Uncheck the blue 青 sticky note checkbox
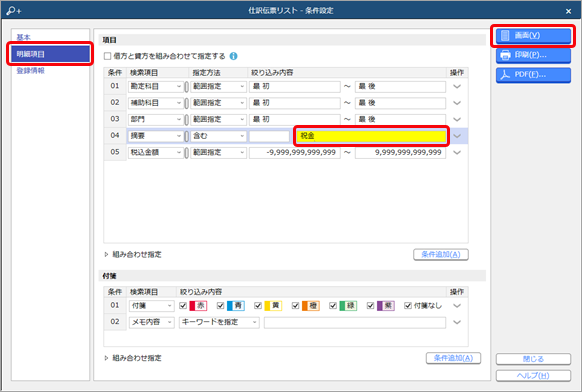The image size is (582, 392). pos(220,306)
